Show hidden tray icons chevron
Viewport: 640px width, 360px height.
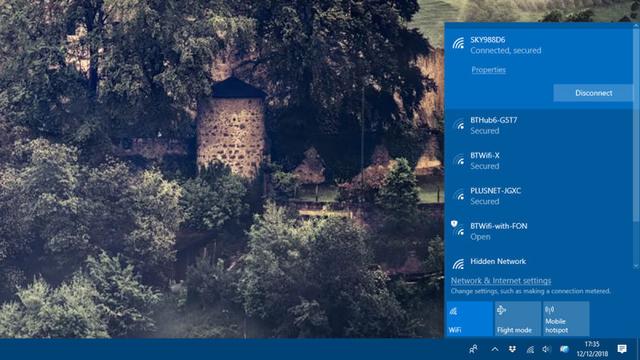(495, 349)
